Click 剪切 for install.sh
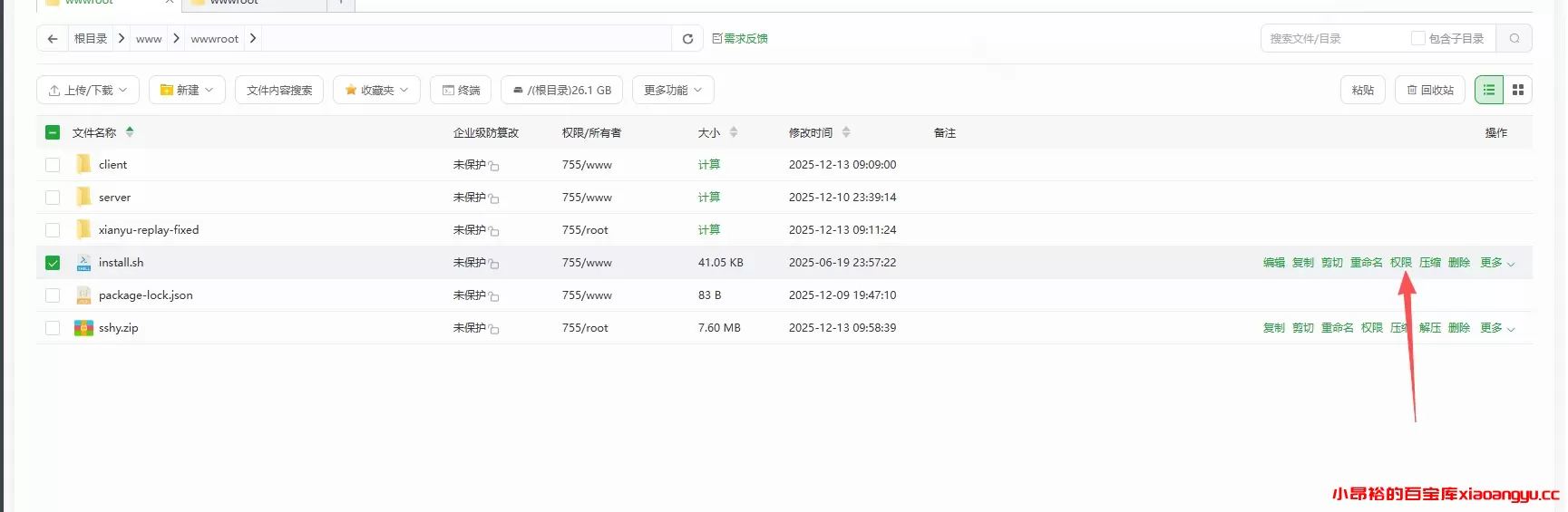 1332,263
